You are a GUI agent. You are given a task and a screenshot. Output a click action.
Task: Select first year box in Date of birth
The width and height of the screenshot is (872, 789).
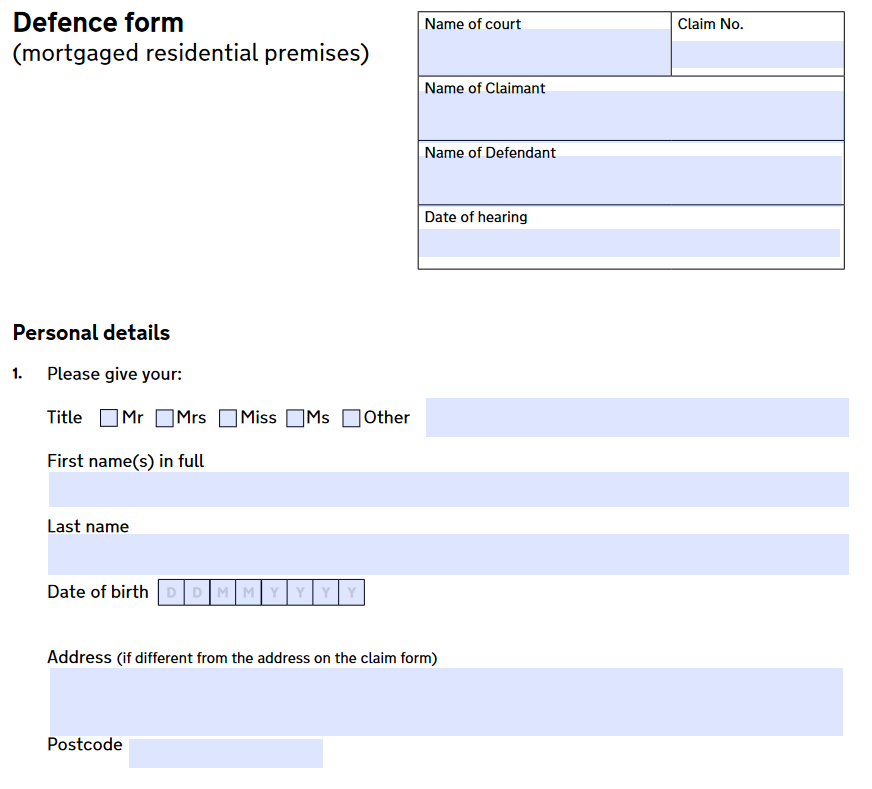coord(274,593)
